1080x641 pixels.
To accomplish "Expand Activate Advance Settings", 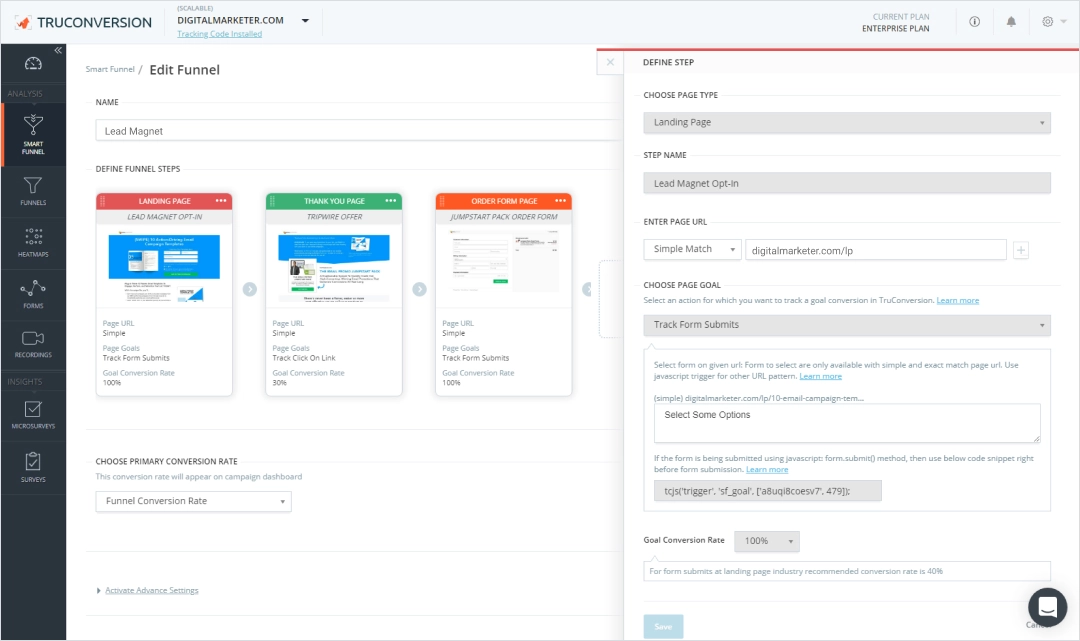I will tap(151, 590).
